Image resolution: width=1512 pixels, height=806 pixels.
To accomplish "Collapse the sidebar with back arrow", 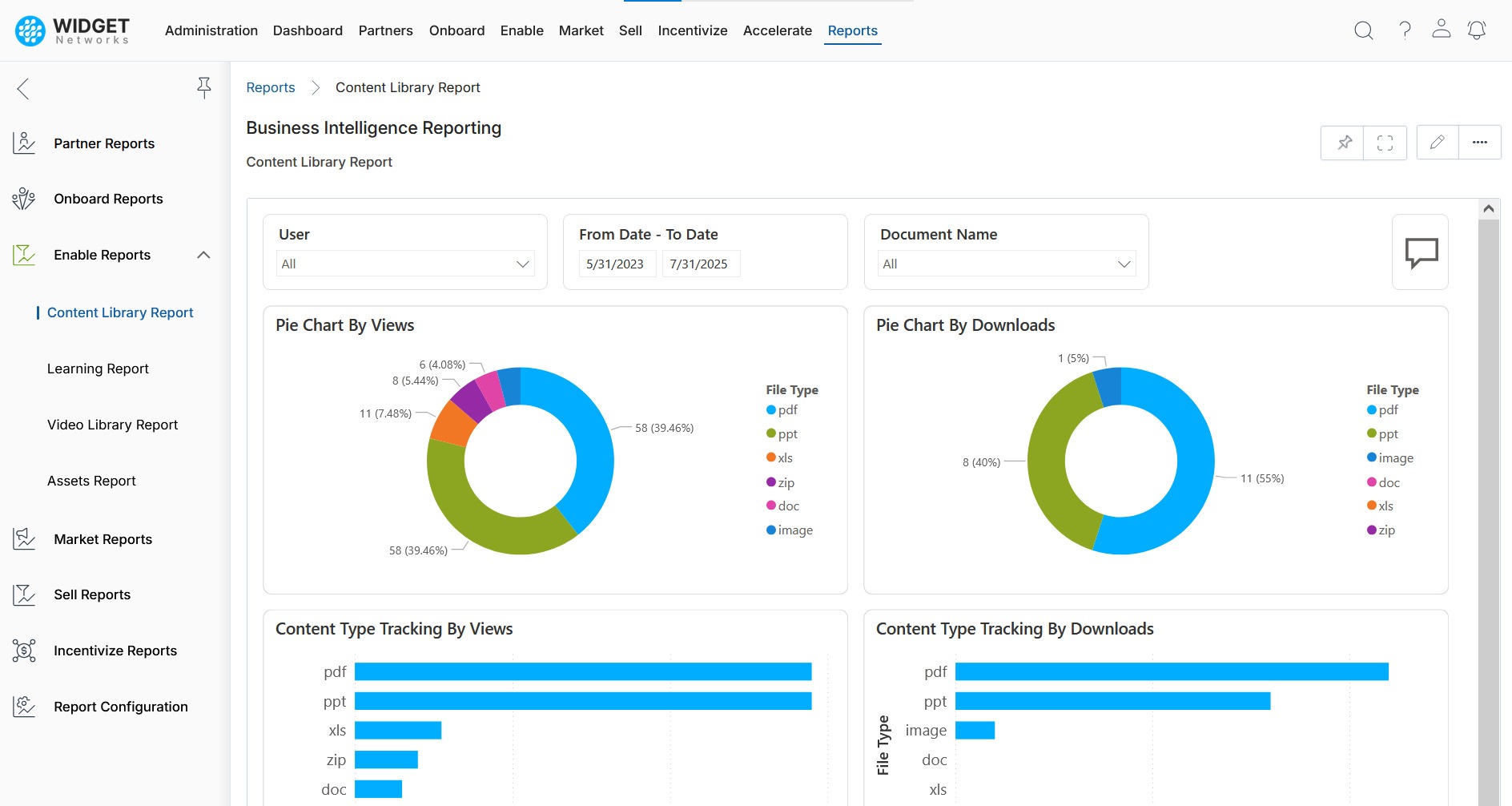I will pos(23,88).
